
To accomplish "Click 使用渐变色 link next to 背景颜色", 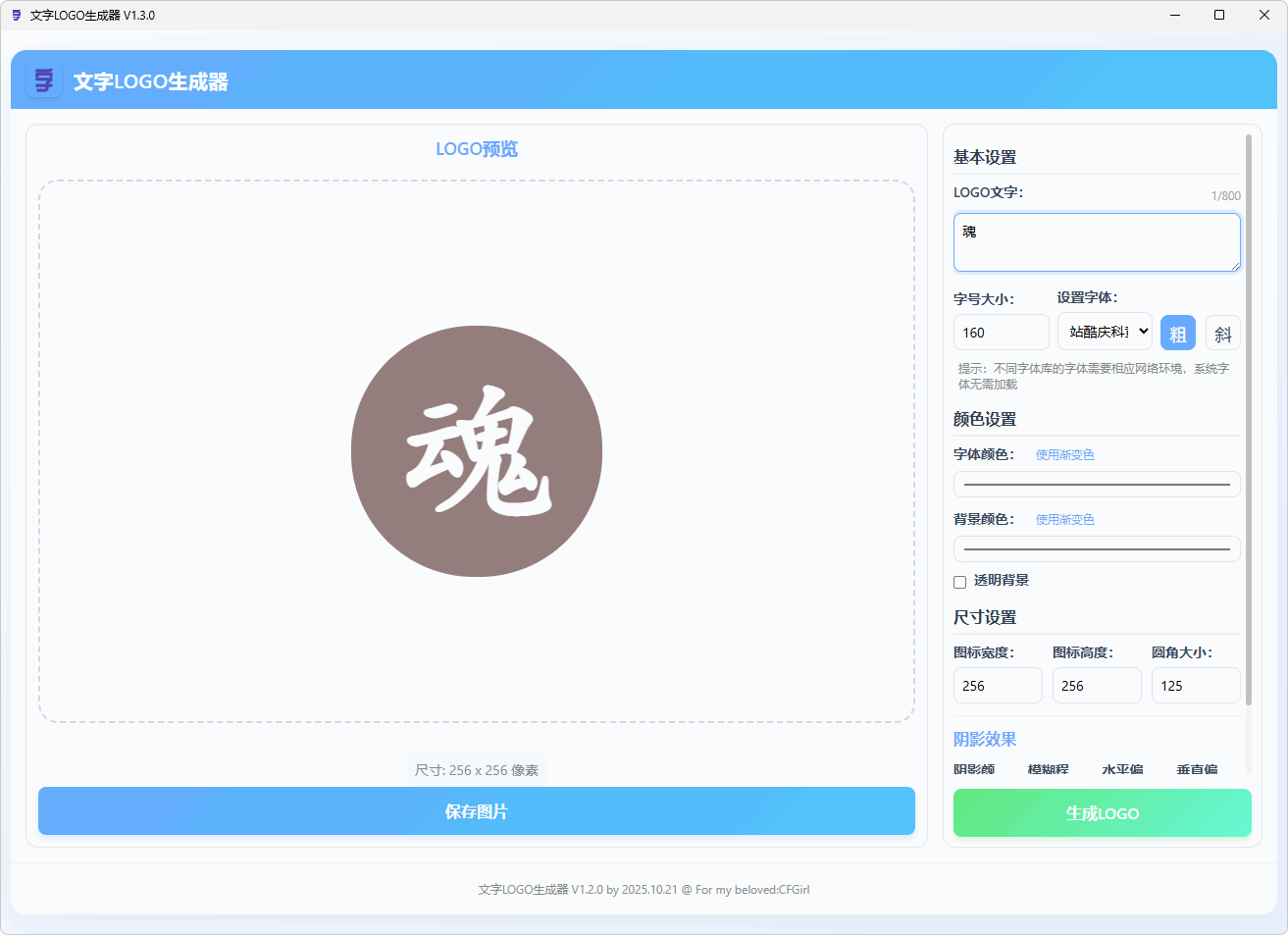I will pyautogui.click(x=1064, y=519).
